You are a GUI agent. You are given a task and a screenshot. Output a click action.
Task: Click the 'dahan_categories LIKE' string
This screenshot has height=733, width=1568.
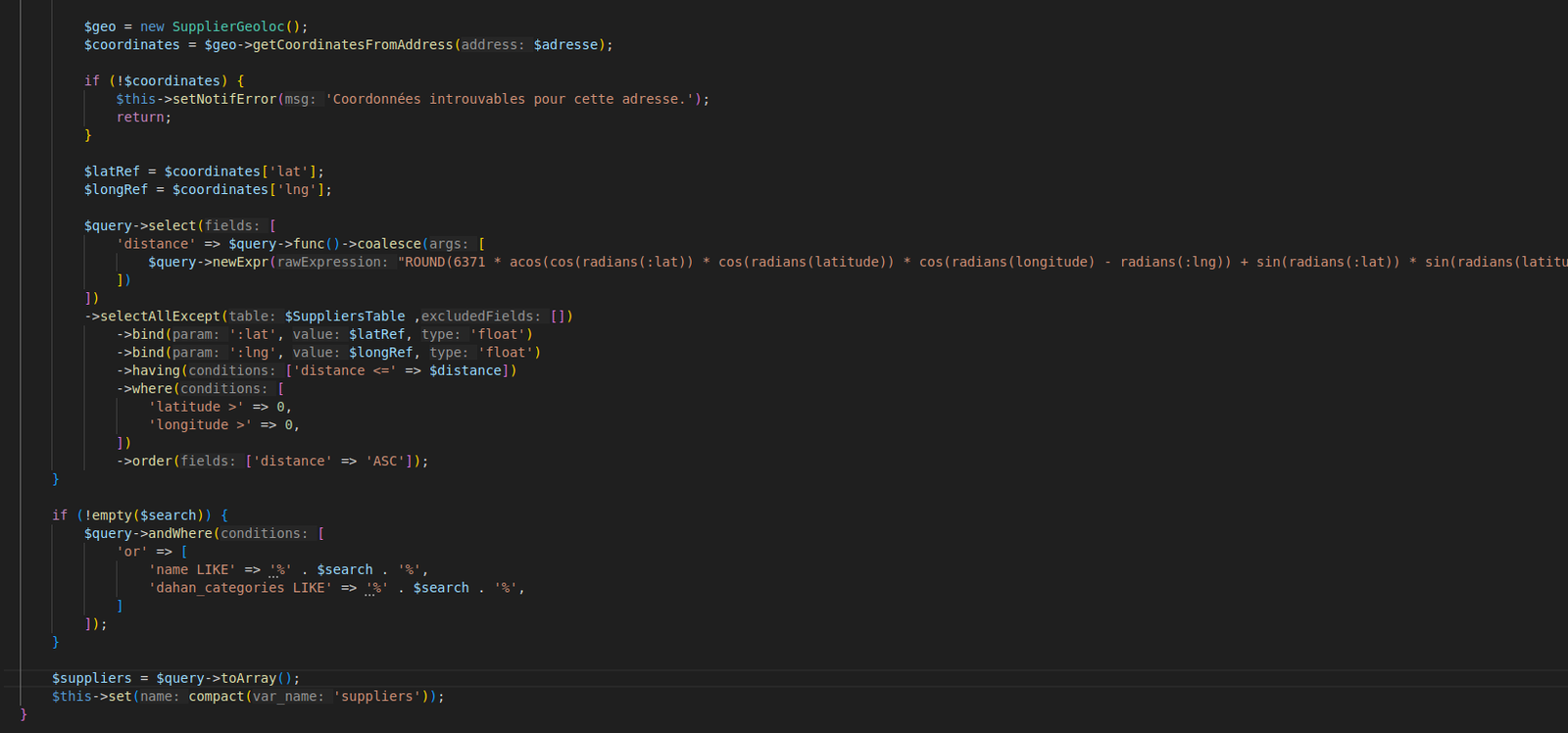click(240, 588)
